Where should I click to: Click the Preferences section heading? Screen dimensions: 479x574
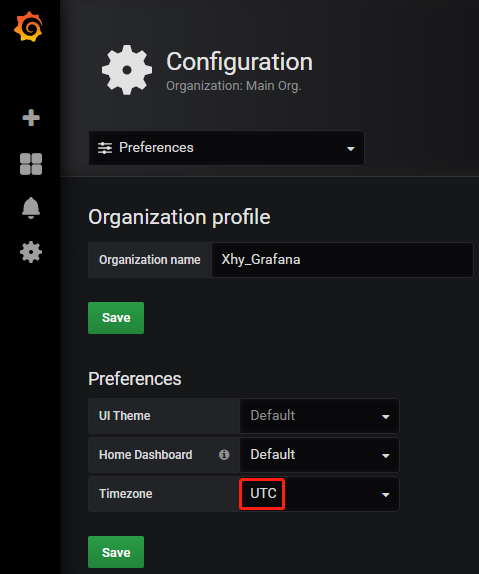(135, 379)
